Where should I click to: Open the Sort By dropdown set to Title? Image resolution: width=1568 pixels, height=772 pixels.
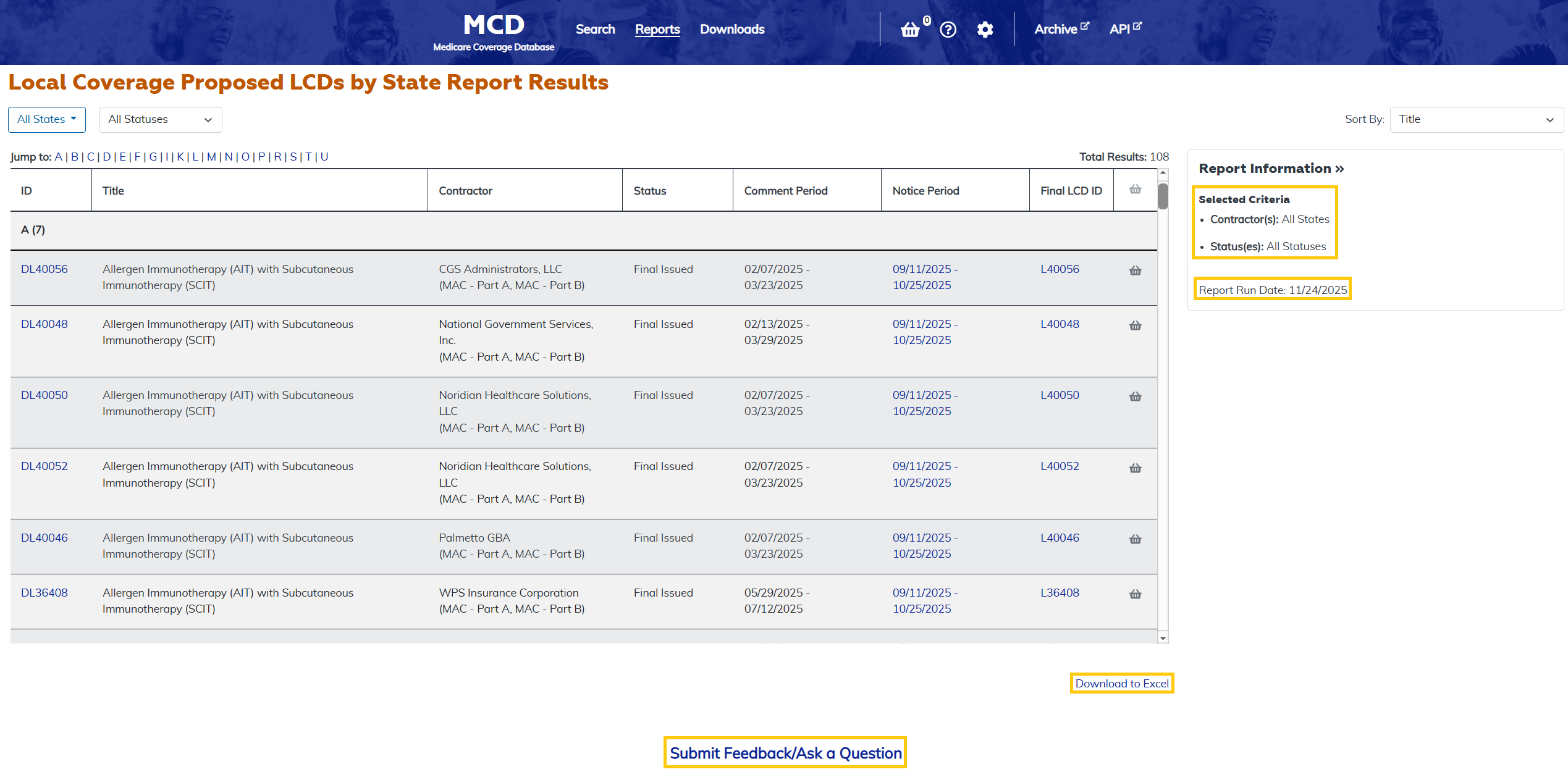tap(1477, 119)
